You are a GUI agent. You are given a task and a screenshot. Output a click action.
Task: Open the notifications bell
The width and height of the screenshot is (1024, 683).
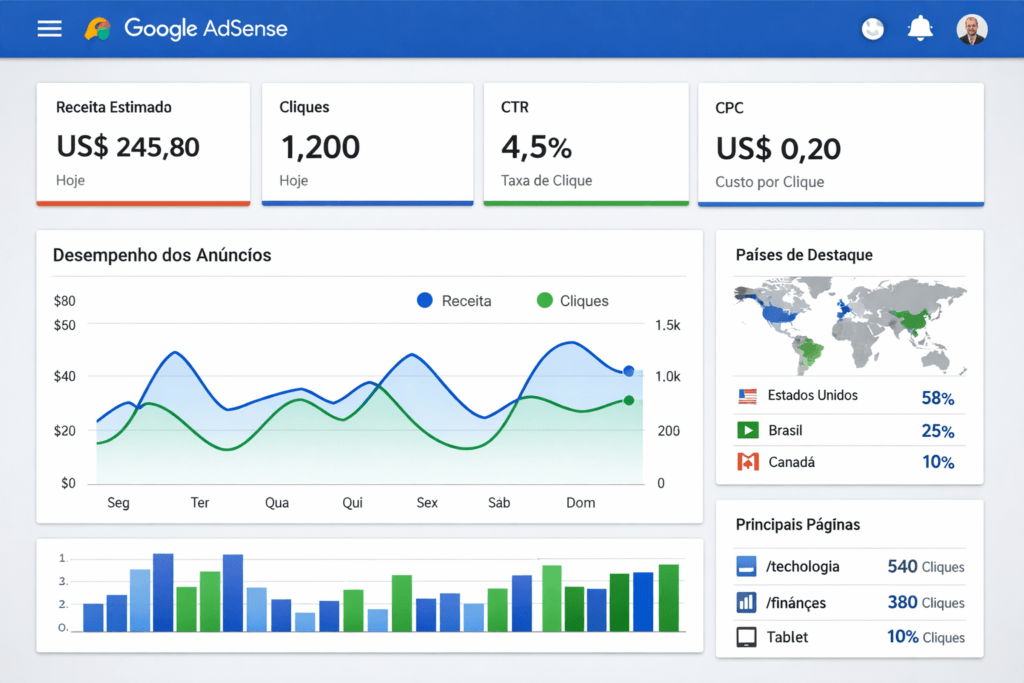pos(919,28)
